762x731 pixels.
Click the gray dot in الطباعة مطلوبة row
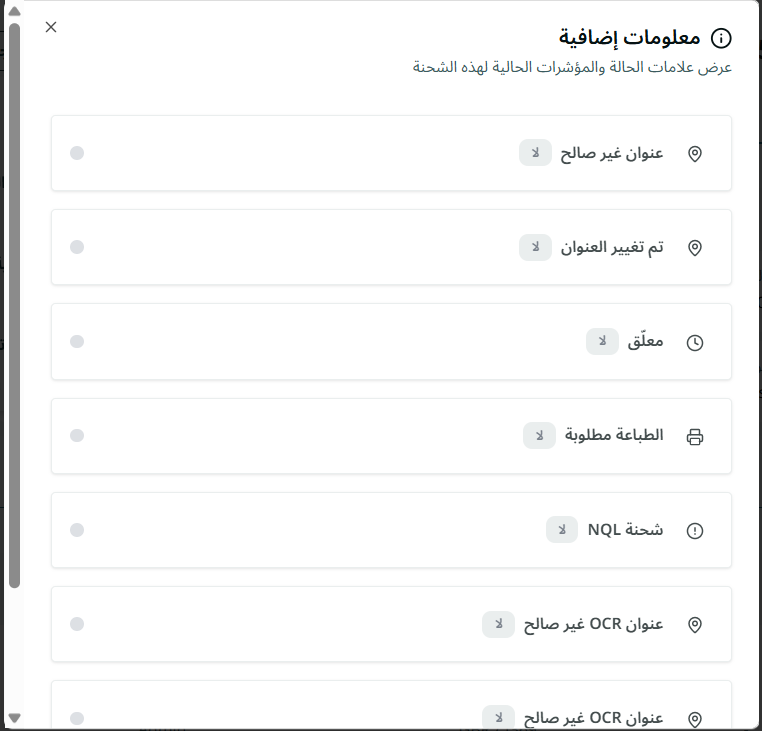pos(77,435)
